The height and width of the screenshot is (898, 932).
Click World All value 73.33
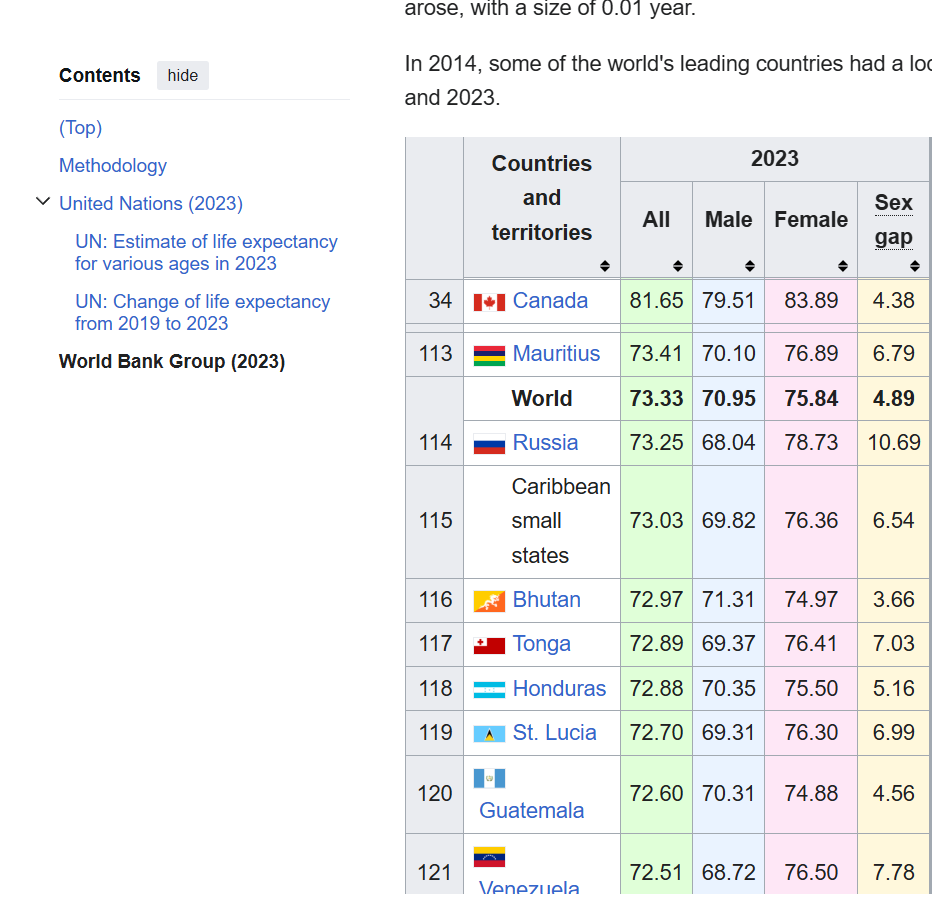(656, 399)
